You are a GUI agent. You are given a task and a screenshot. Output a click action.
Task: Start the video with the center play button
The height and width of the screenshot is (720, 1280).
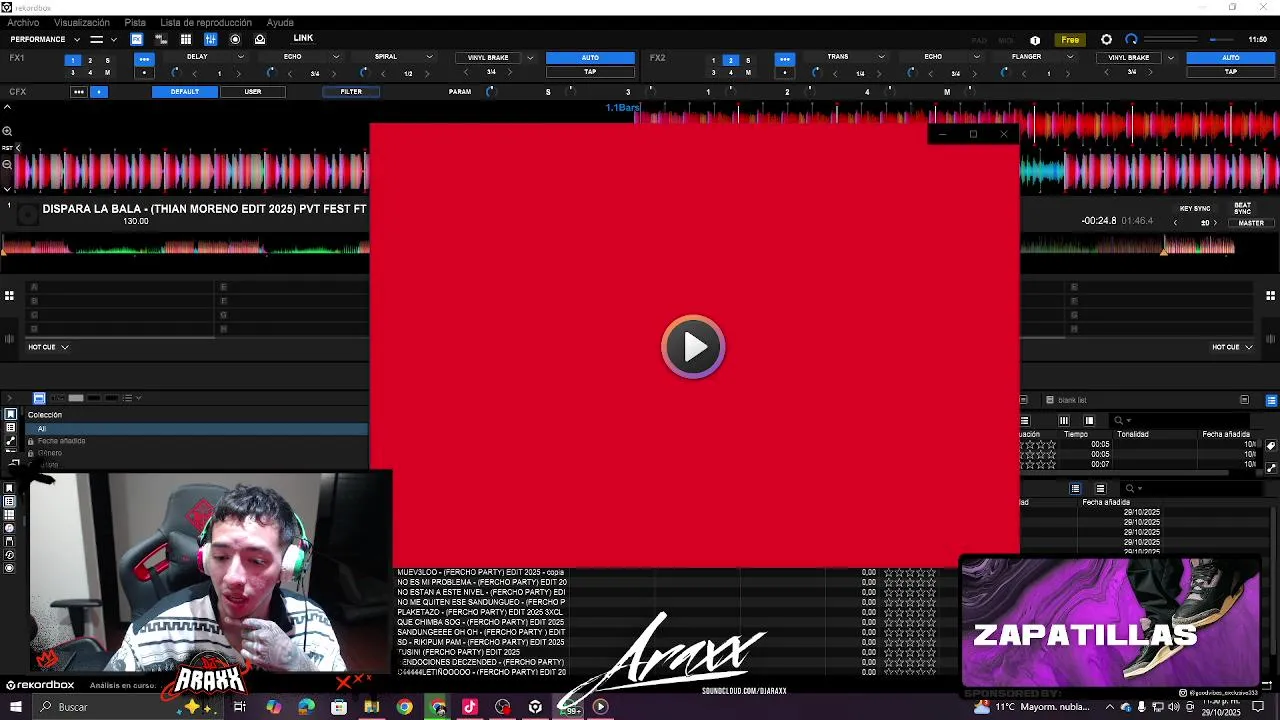coord(693,347)
